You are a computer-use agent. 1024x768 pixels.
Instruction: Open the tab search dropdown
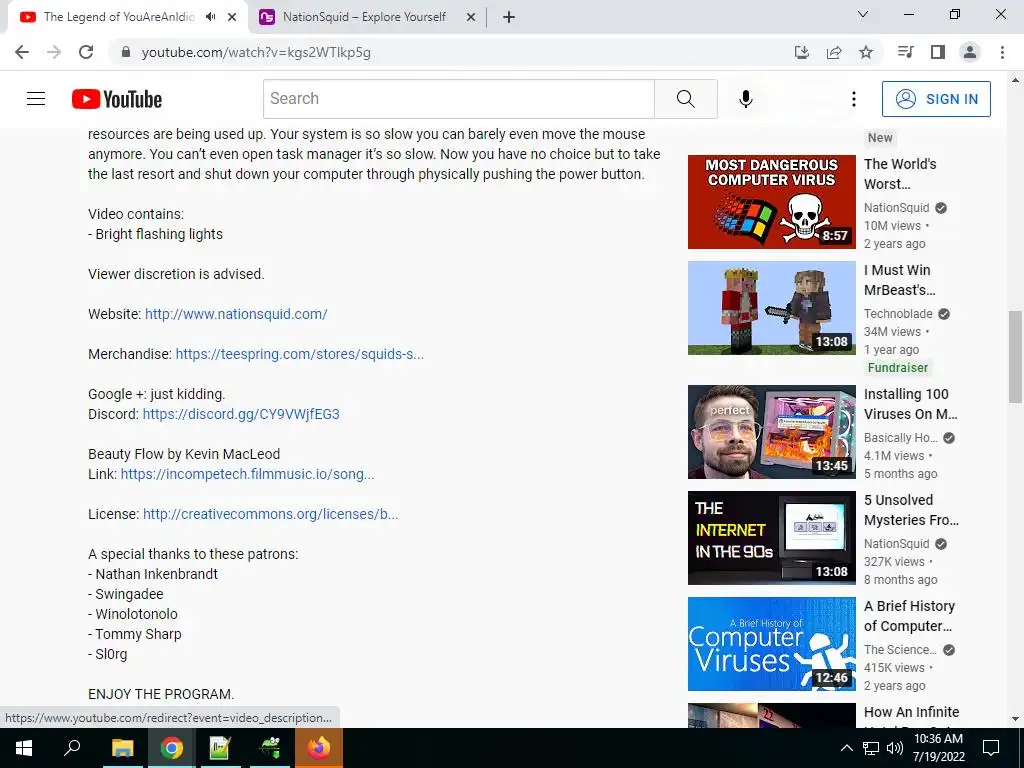863,14
